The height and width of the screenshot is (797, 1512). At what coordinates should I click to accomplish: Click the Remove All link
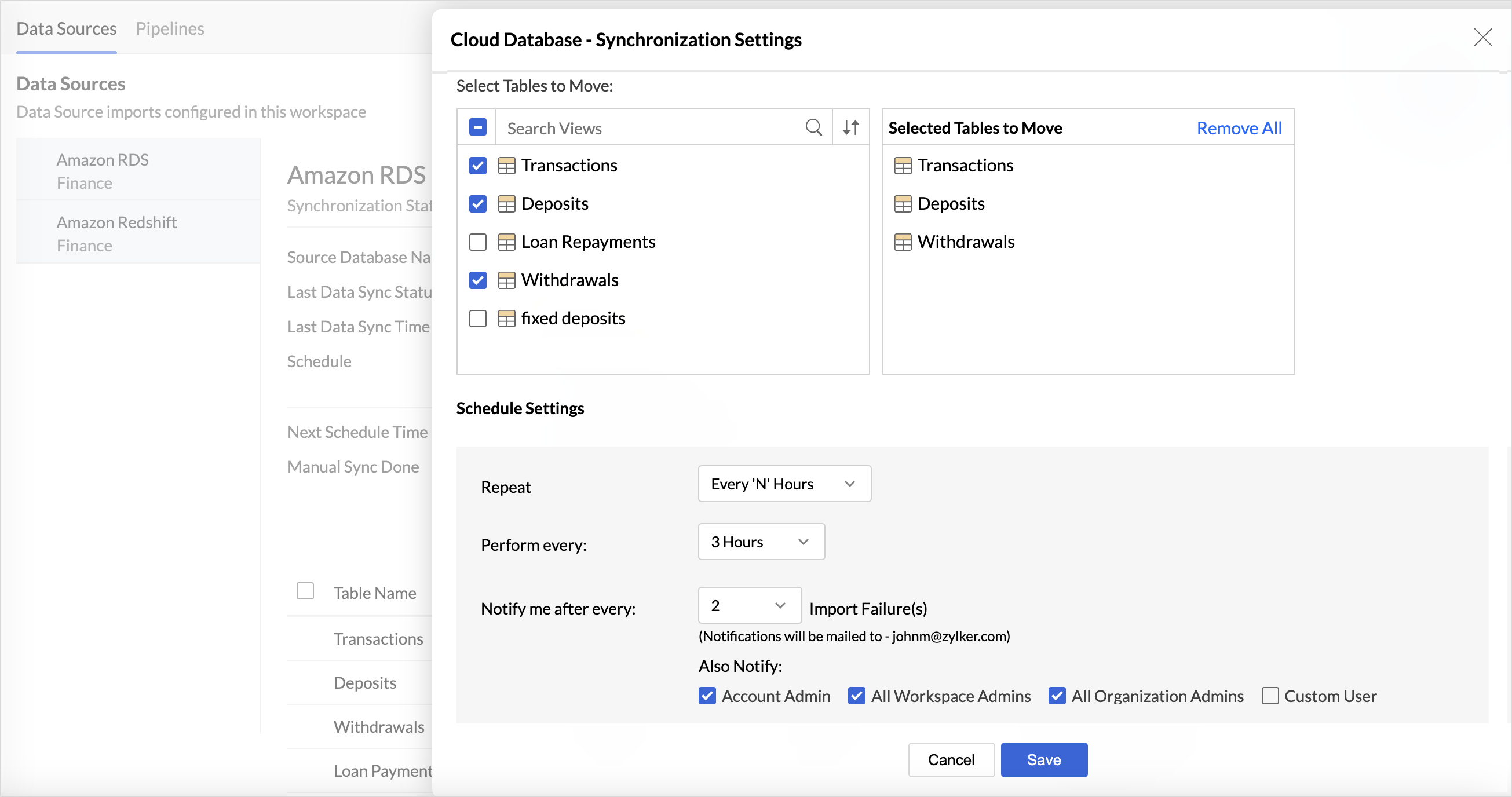pyautogui.click(x=1239, y=128)
